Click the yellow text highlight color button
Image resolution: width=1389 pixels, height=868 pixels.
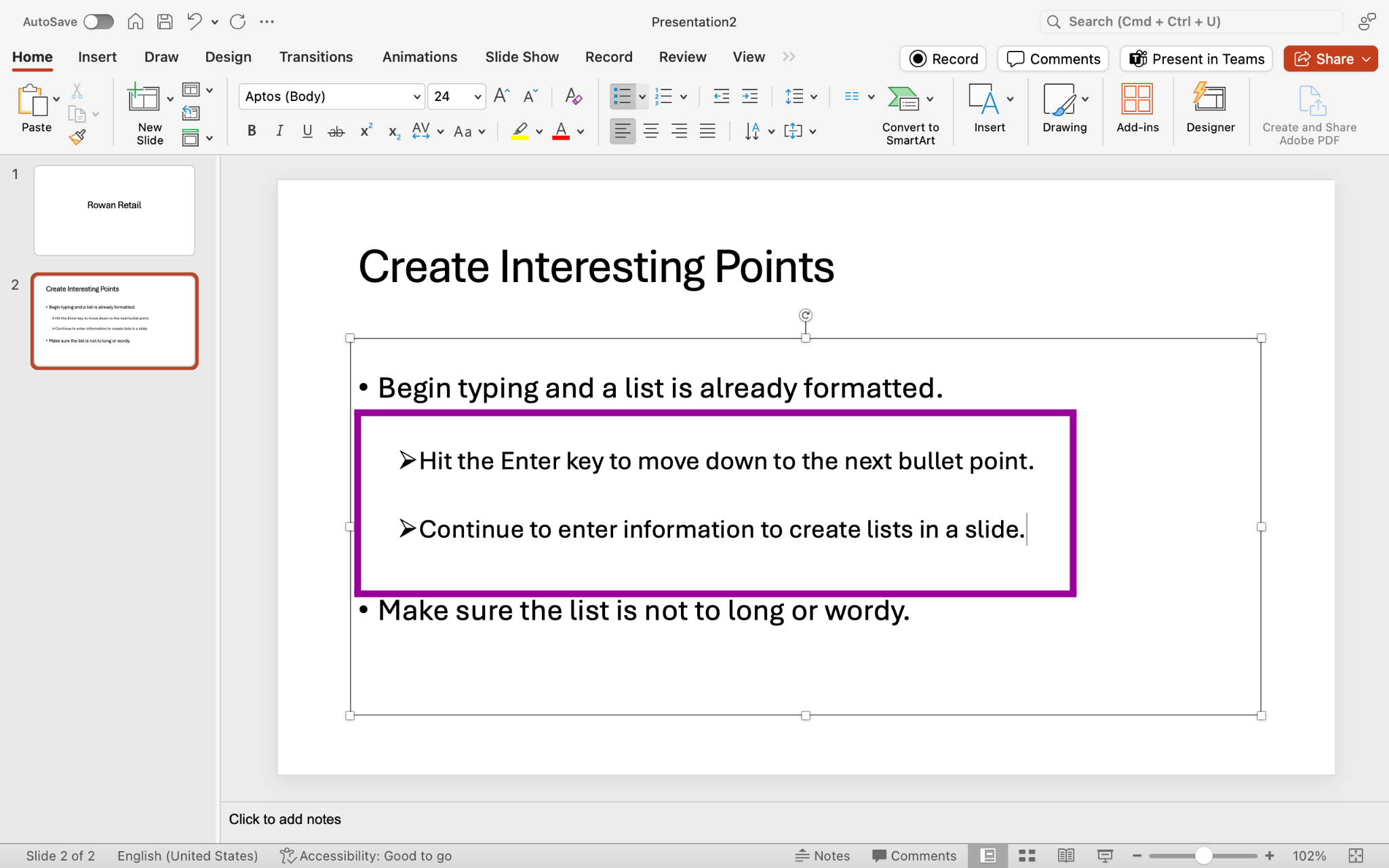520,131
